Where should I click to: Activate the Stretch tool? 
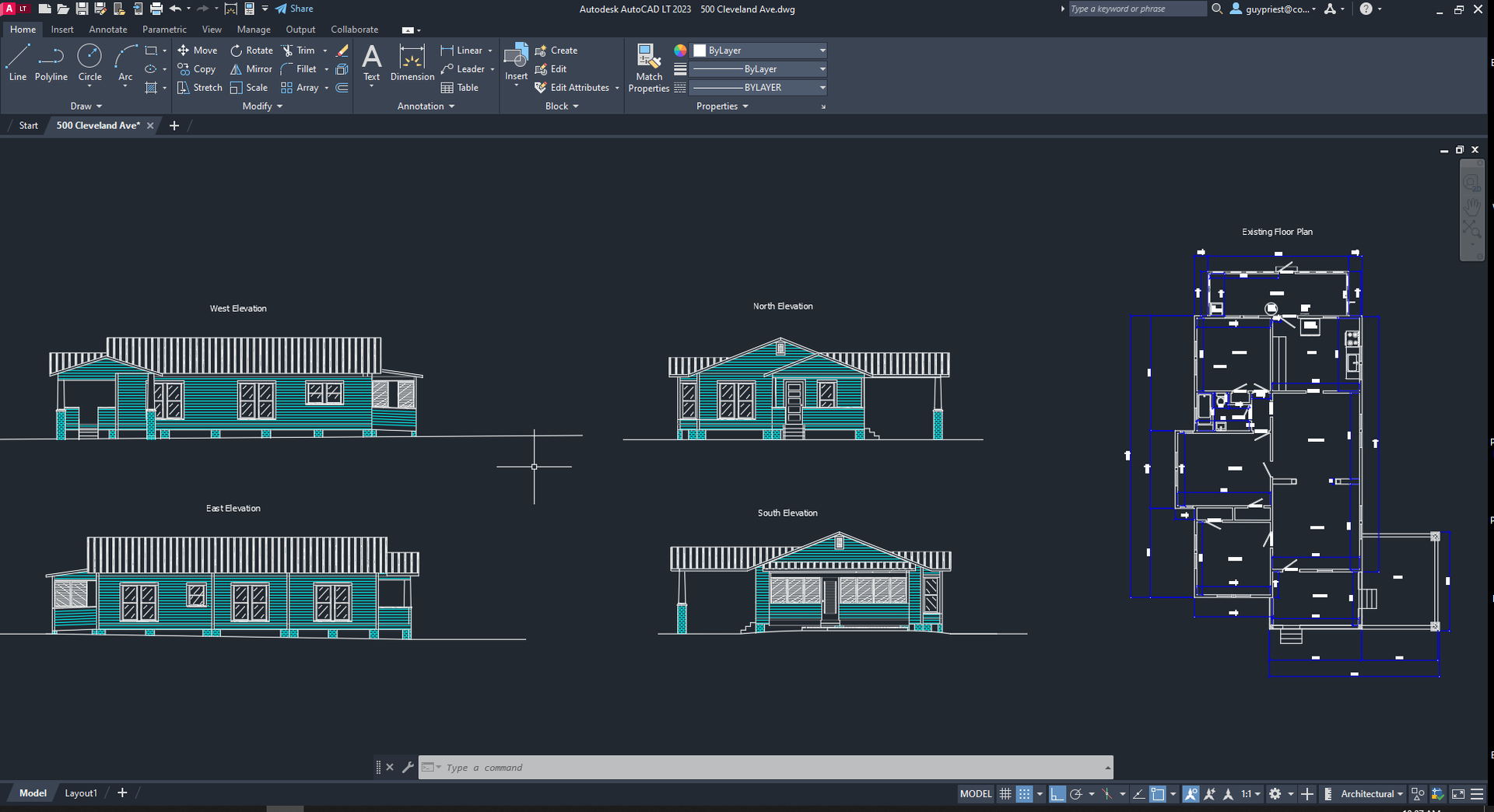[x=199, y=88]
